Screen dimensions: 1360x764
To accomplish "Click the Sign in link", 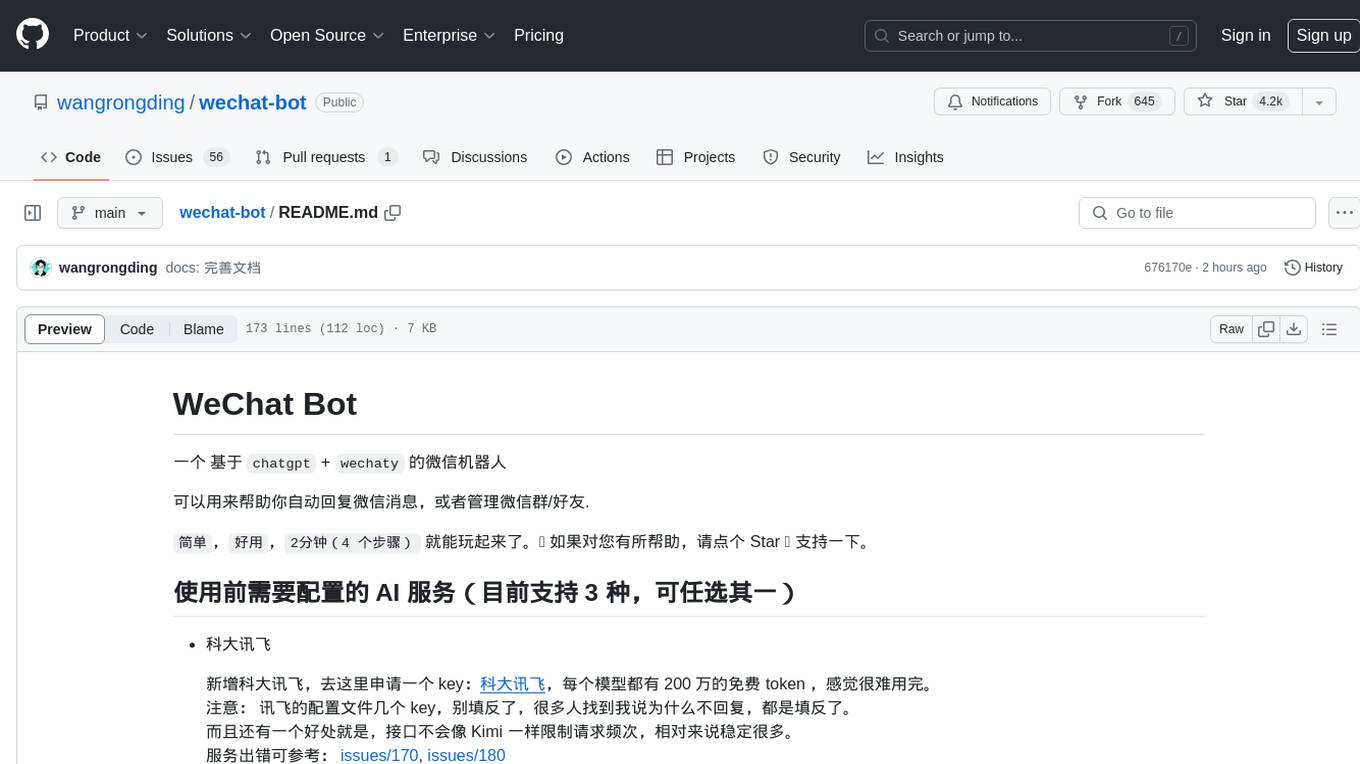I will click(1245, 35).
